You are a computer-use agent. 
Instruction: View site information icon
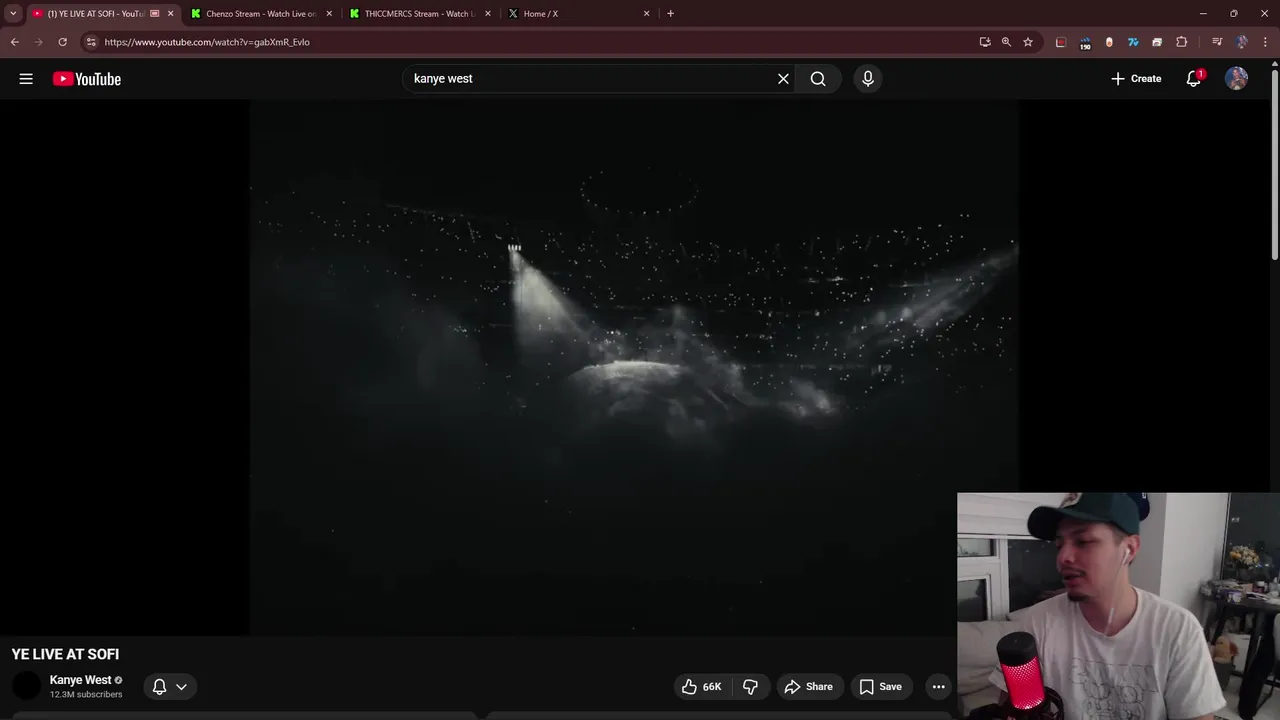pos(91,42)
